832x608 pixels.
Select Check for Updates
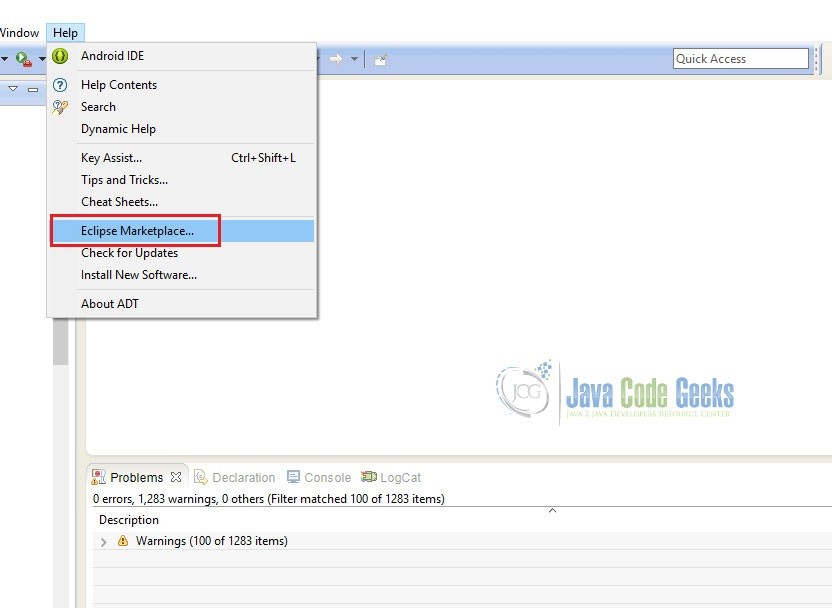tap(182, 253)
